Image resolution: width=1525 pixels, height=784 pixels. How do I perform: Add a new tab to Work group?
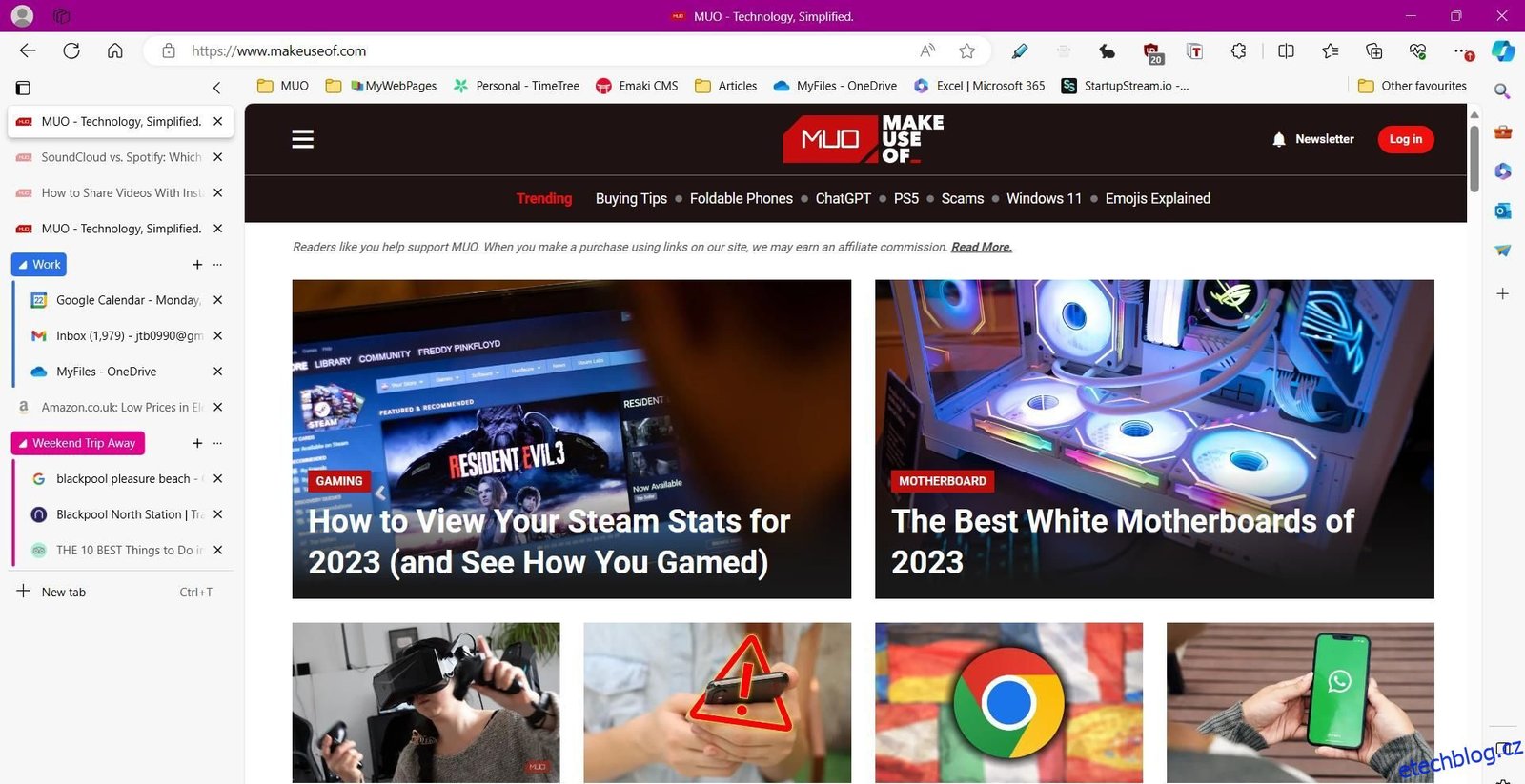coord(197,265)
